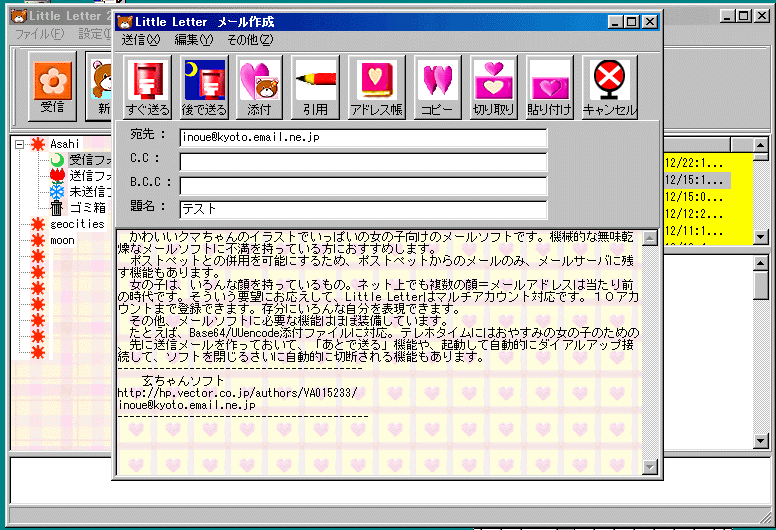The height and width of the screenshot is (530, 776).
Task: Click the 宛先 recipient address field
Action: 363,138
